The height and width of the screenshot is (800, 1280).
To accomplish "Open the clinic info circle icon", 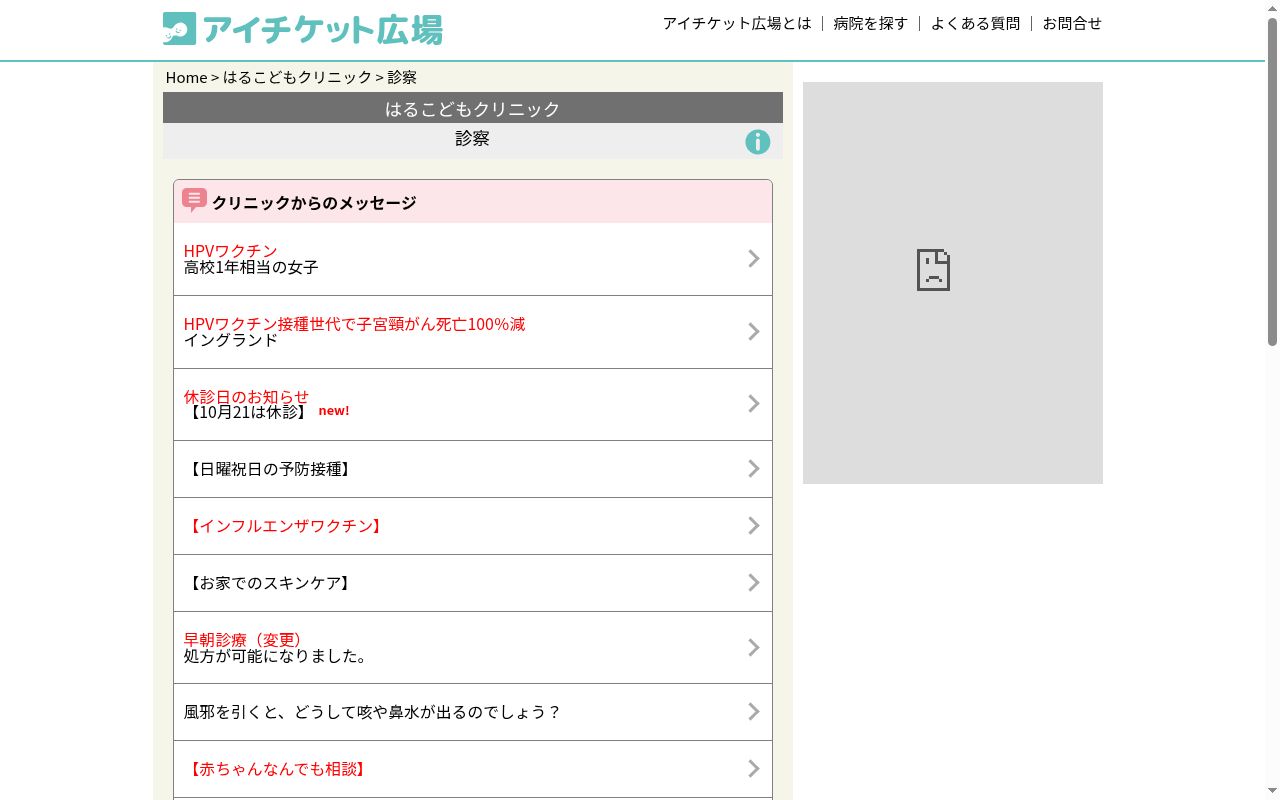I will [x=758, y=142].
